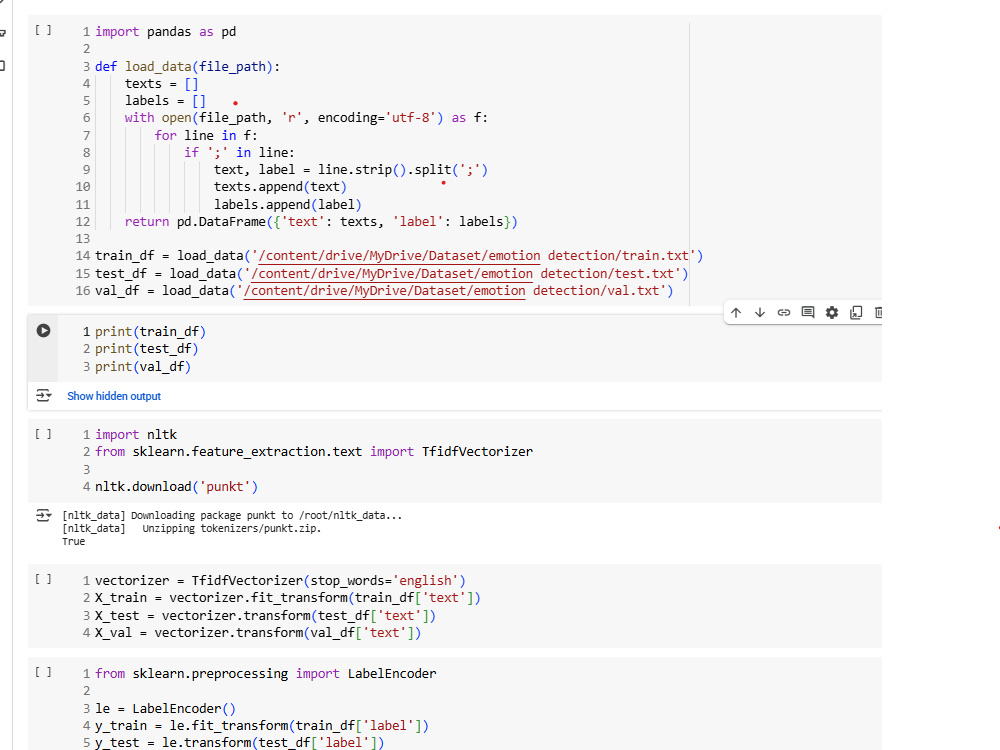Delete the selected cell with trash icon
Viewport: 1000px width, 750px height.
point(878,312)
